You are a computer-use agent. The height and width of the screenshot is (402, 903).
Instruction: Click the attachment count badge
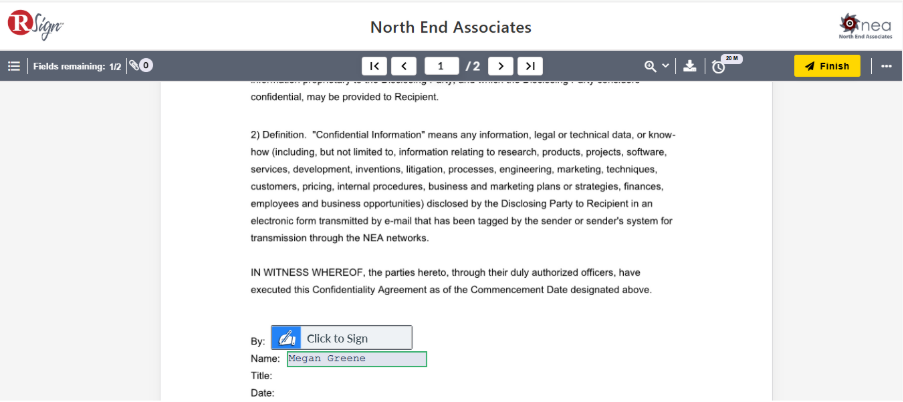(146, 66)
